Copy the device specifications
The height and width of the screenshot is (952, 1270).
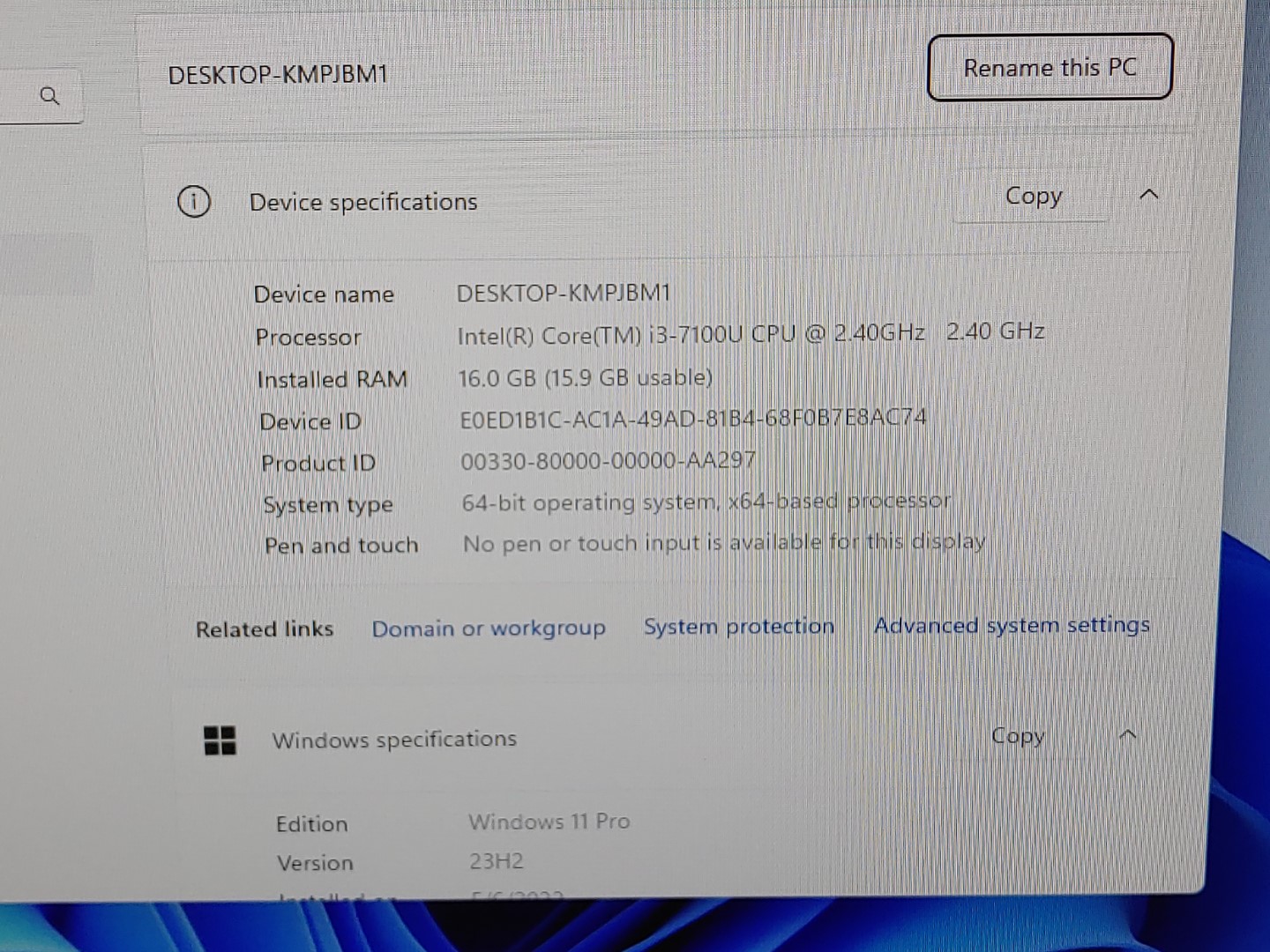point(1034,196)
